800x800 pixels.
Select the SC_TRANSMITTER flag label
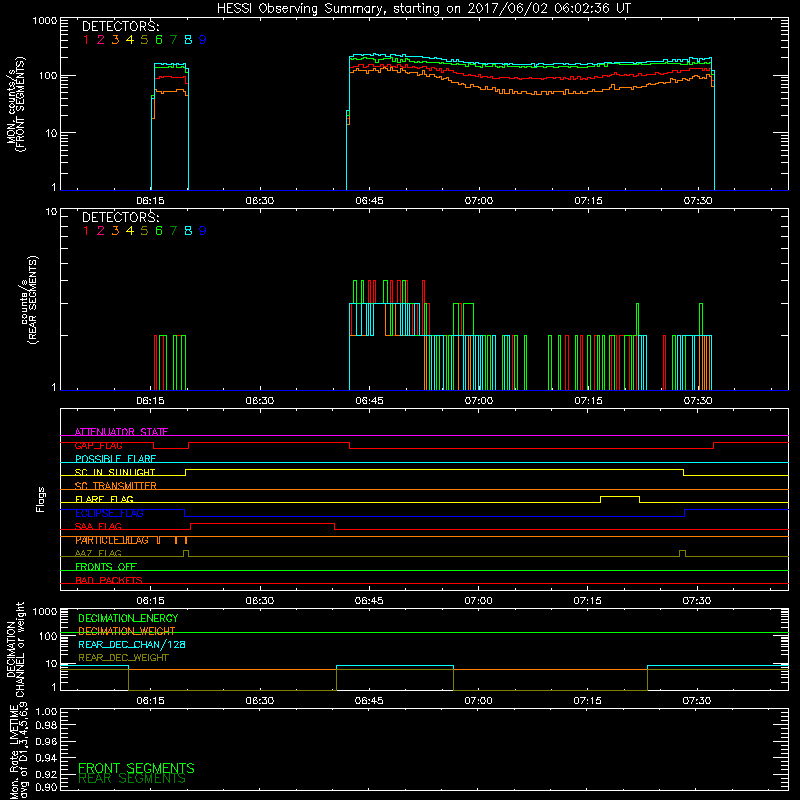(x=116, y=486)
